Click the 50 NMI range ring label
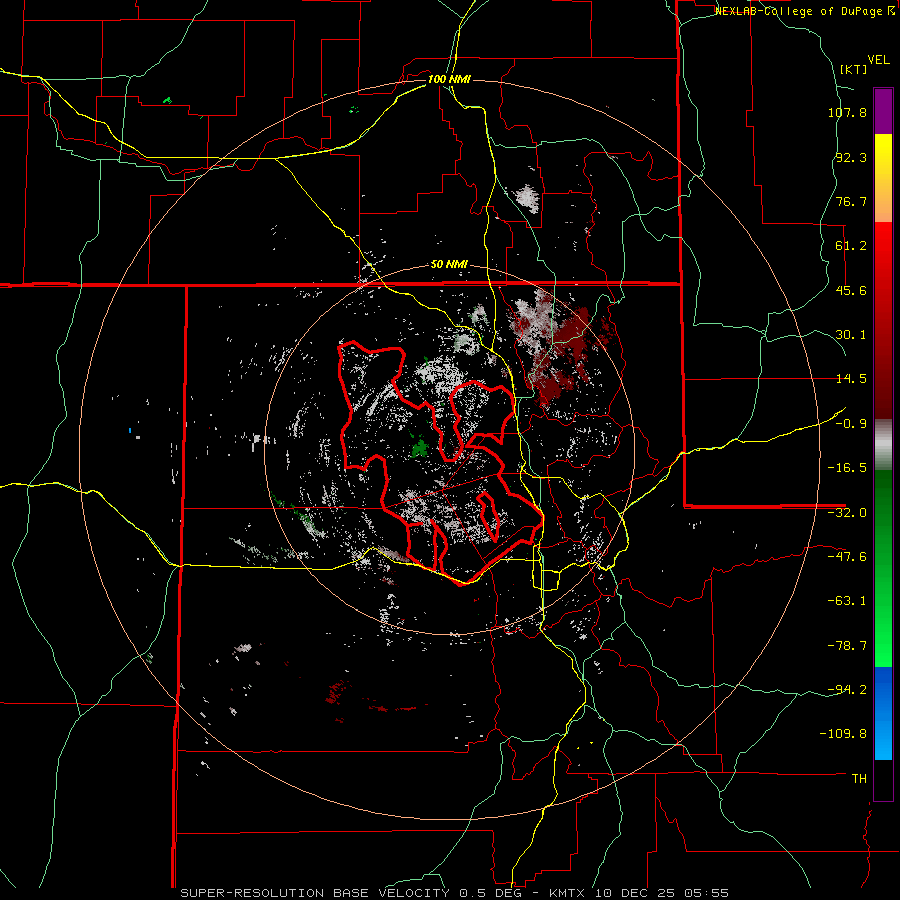 click(449, 265)
